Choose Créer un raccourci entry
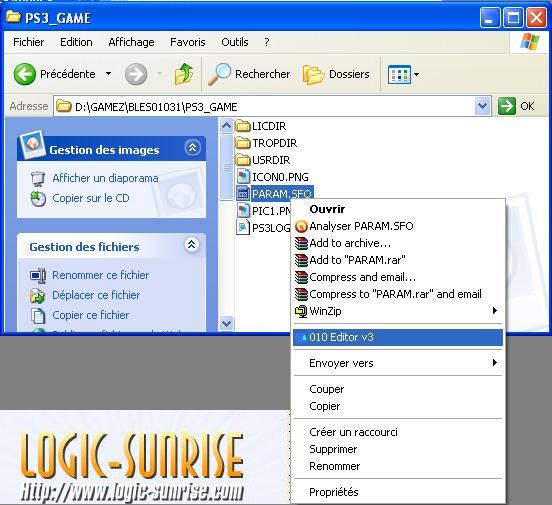 [x=398, y=432]
